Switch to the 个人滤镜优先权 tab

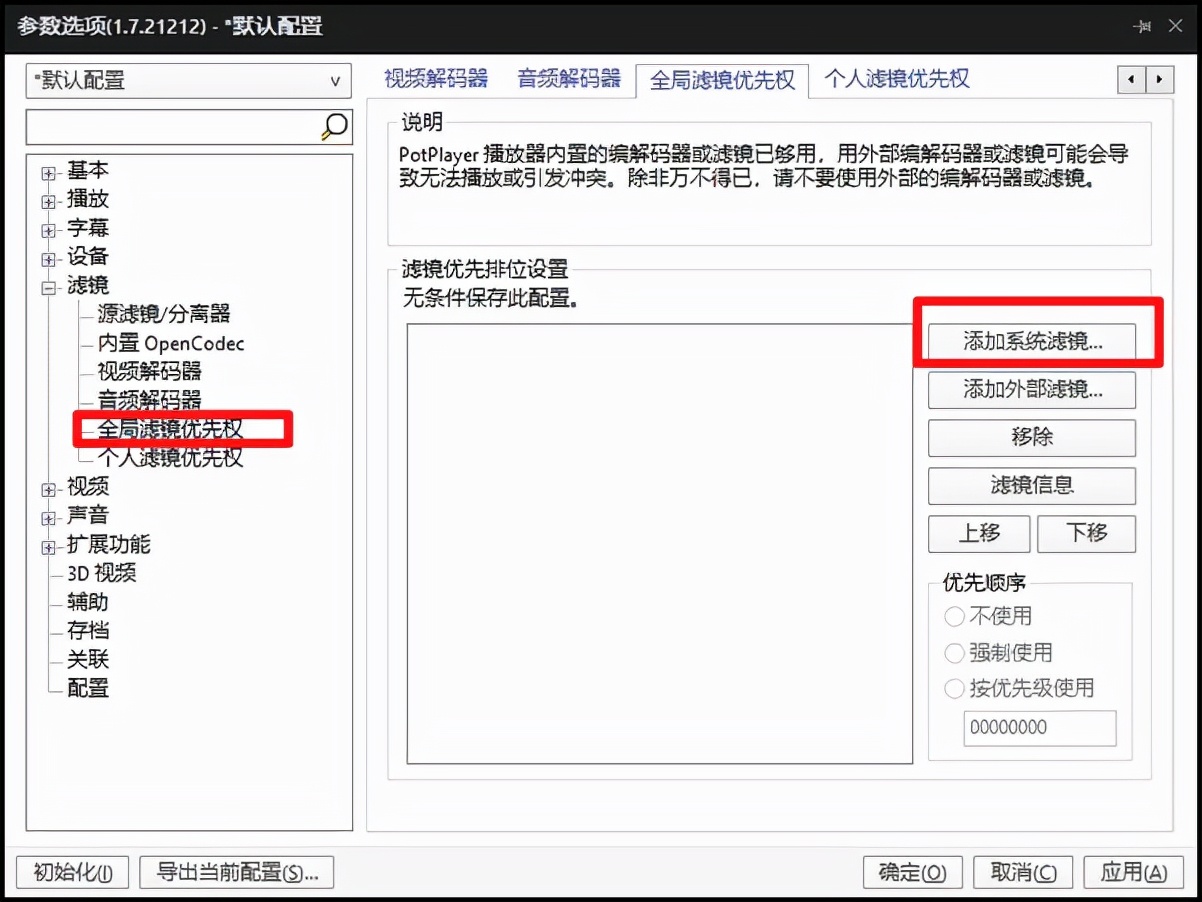click(x=897, y=79)
